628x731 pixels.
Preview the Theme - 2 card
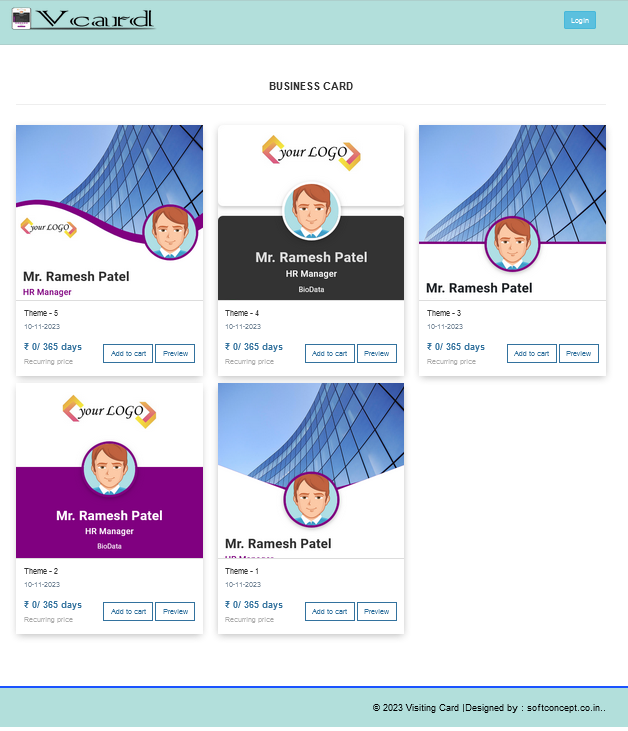click(x=175, y=611)
